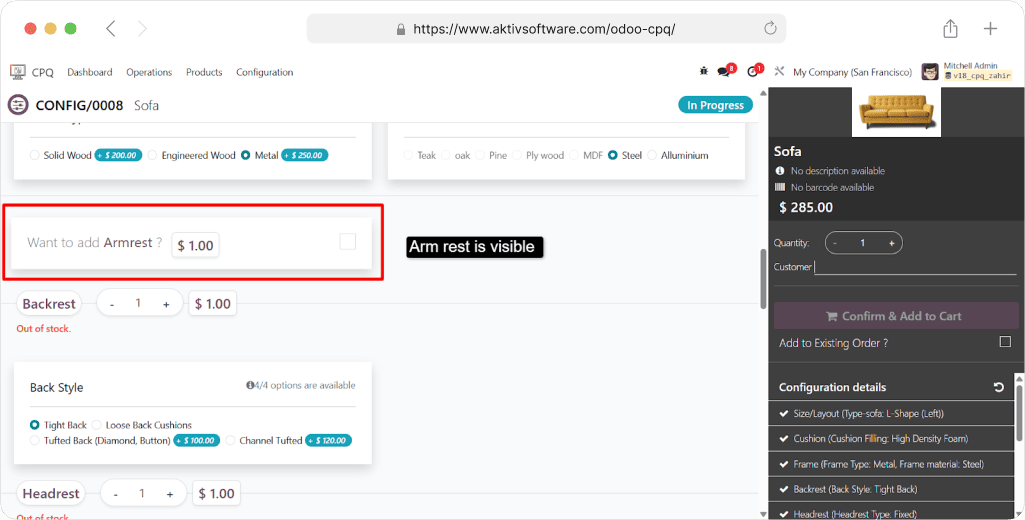Enable the Want to add Armrest checkbox

pos(347,241)
